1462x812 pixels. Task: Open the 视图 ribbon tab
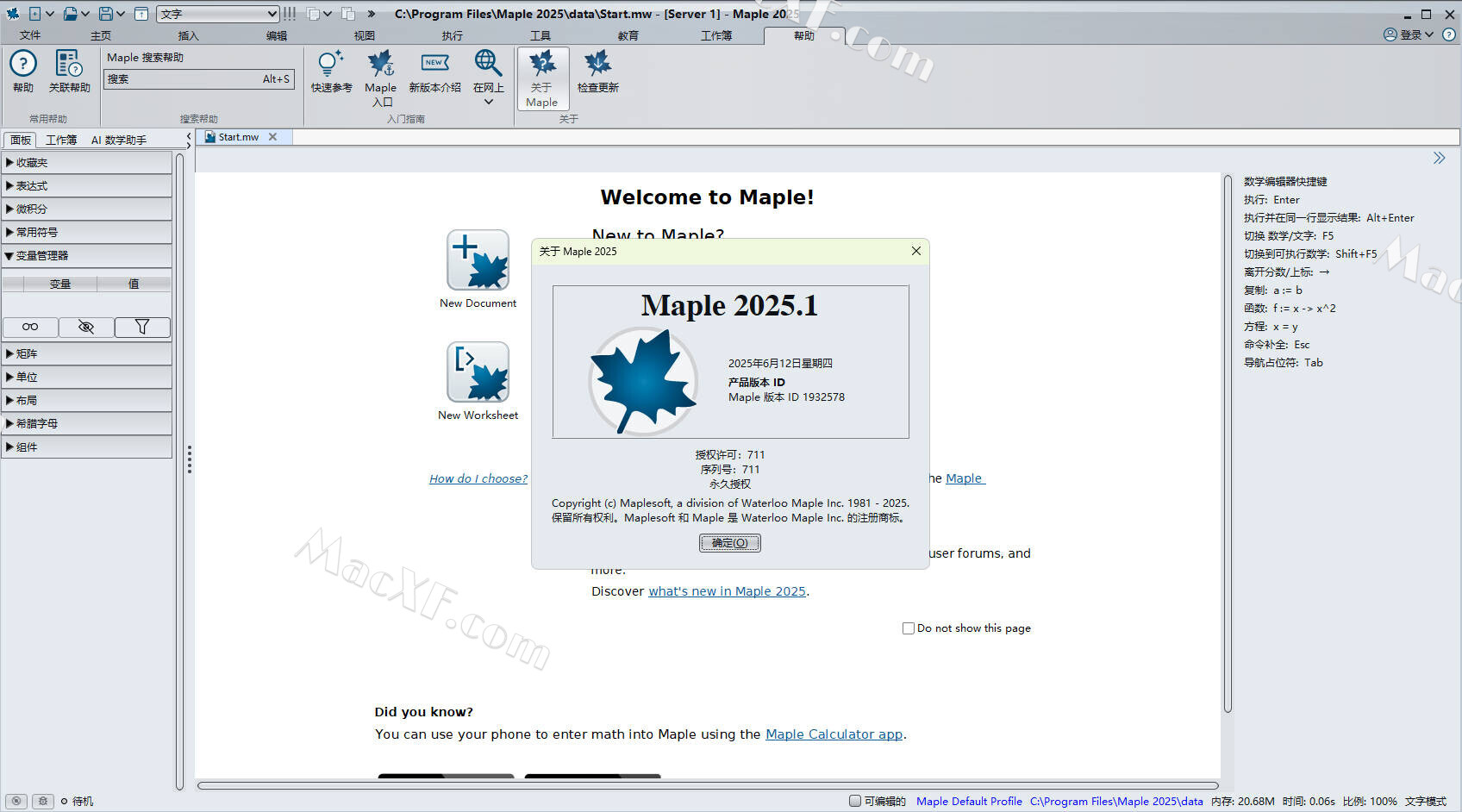click(x=365, y=35)
